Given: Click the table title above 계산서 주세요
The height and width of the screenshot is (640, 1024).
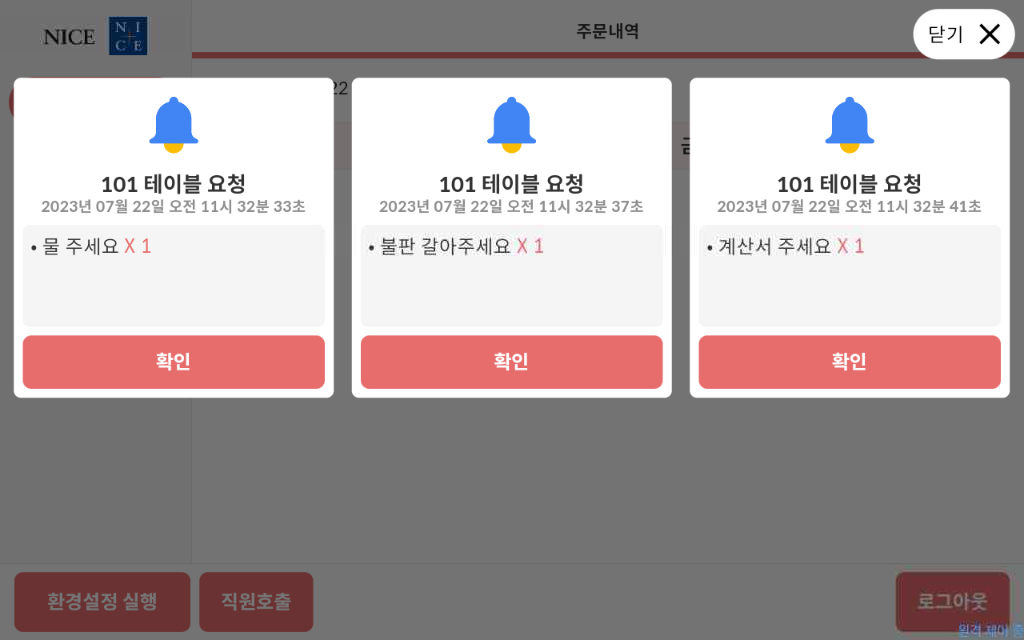Looking at the screenshot, I should click(849, 184).
